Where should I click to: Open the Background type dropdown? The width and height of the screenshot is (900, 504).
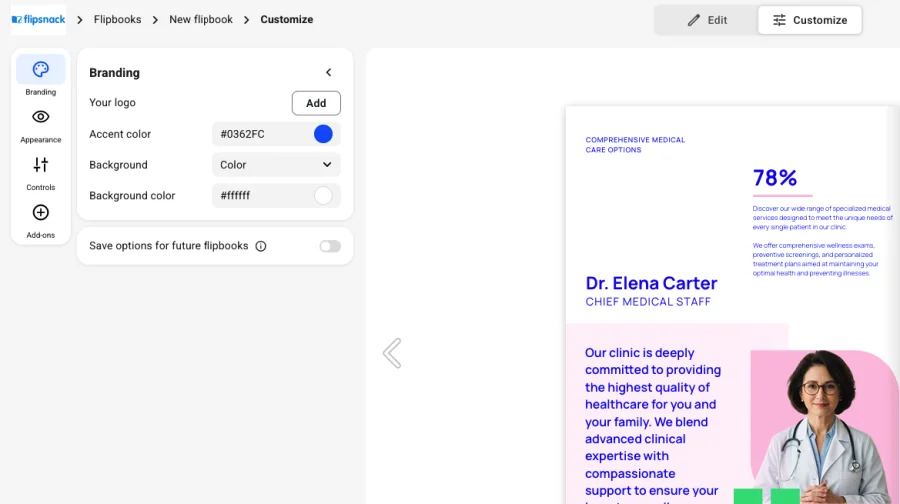click(276, 165)
